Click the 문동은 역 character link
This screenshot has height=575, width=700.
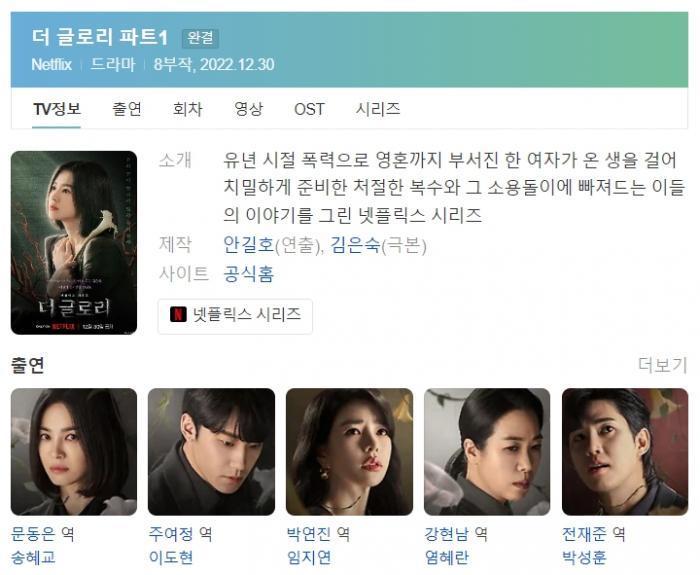43,533
